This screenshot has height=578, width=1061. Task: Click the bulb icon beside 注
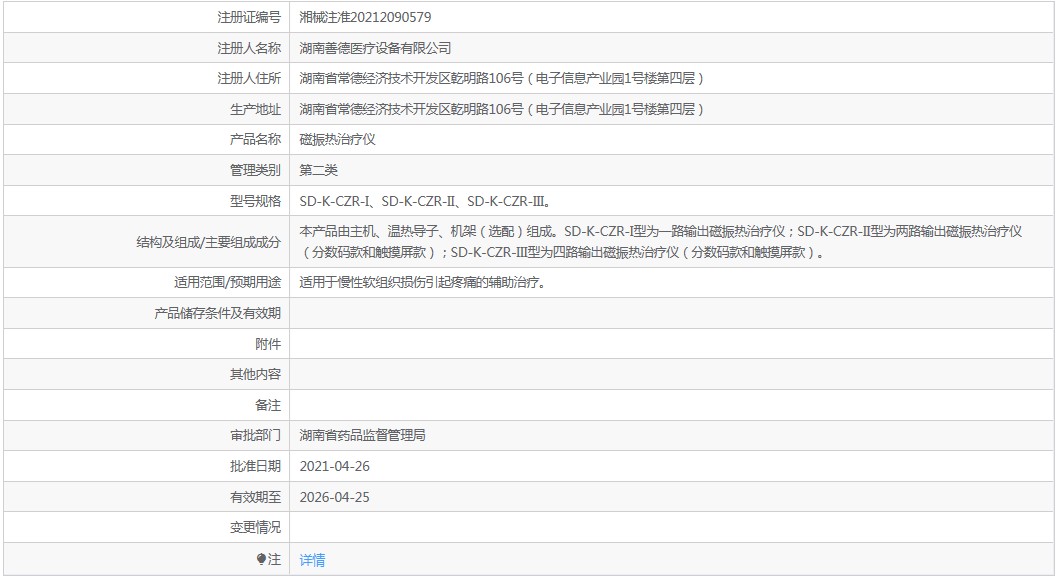pos(261,560)
